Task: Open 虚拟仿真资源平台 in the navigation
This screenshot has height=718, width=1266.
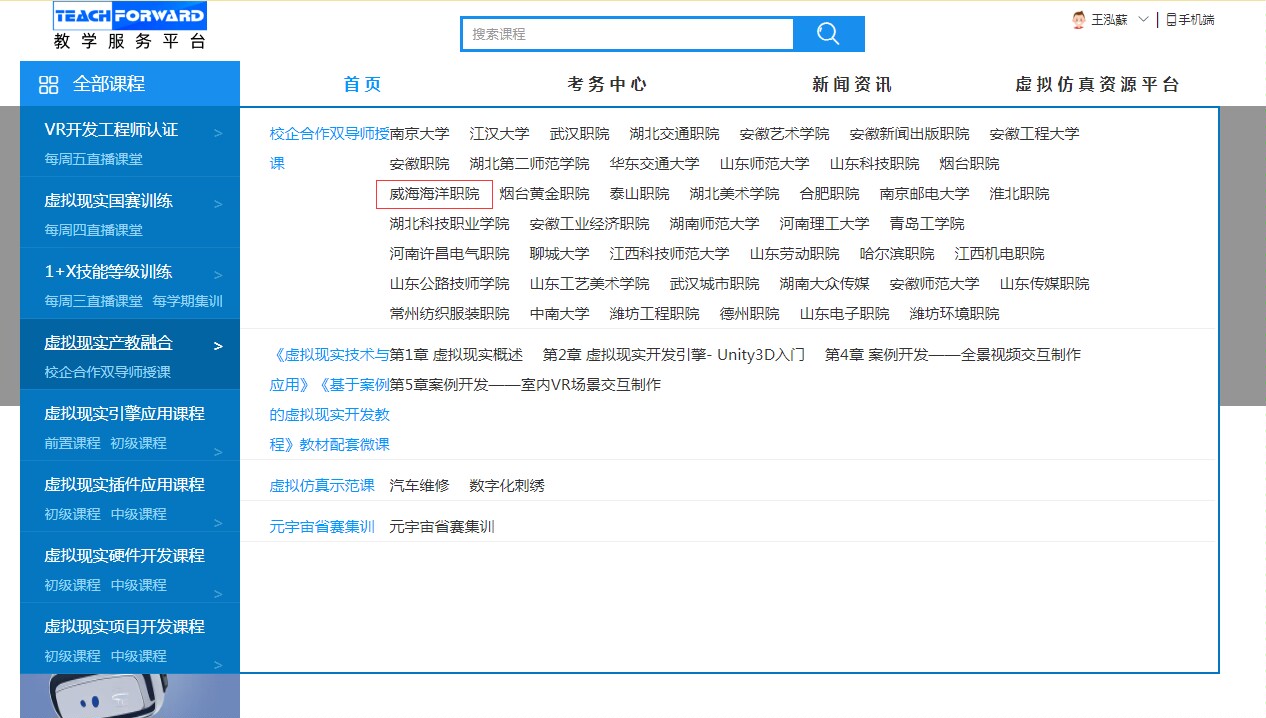Action: click(1097, 85)
